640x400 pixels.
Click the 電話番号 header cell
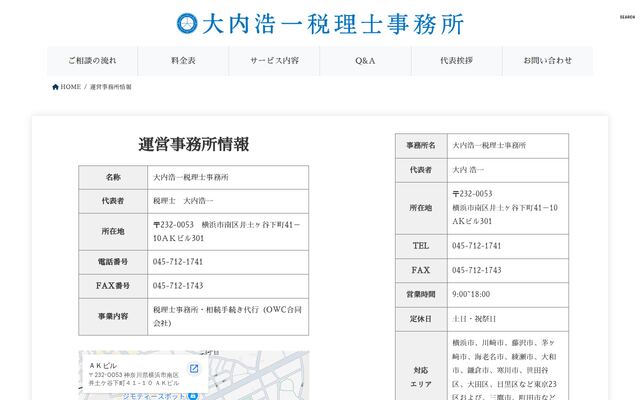113,262
